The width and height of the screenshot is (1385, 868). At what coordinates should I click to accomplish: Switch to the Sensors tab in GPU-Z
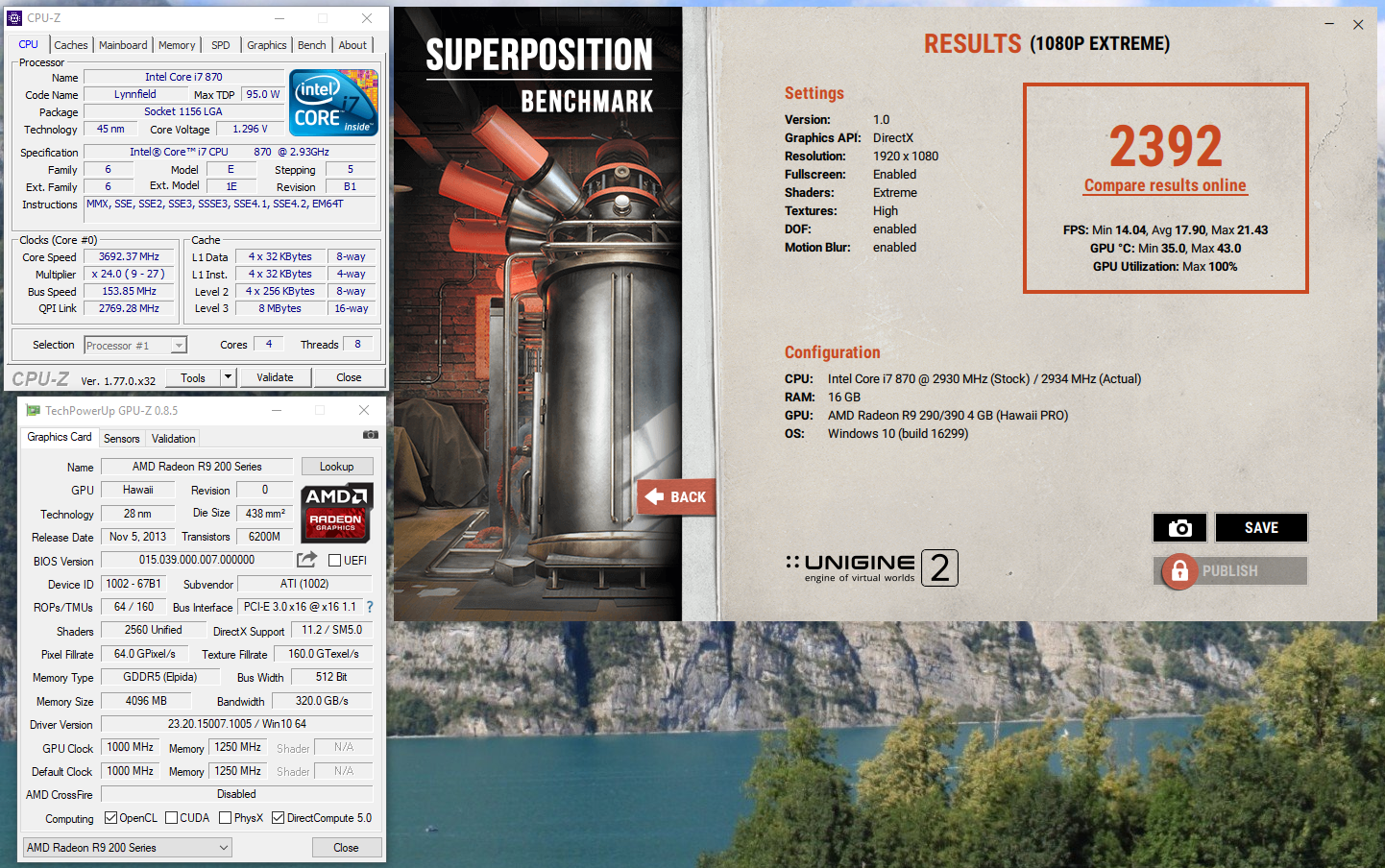tap(122, 439)
